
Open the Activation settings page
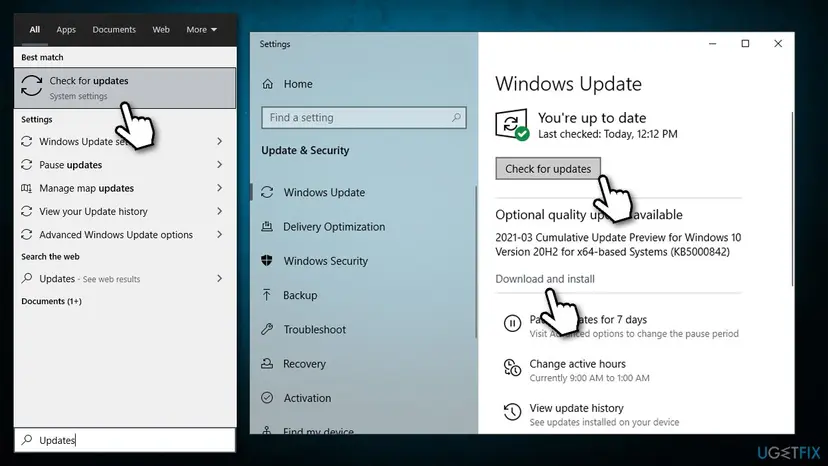pos(307,398)
